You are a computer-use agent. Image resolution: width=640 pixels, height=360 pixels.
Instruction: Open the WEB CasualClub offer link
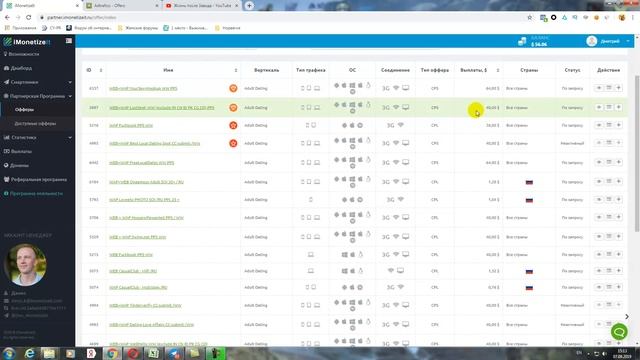(x=133, y=271)
